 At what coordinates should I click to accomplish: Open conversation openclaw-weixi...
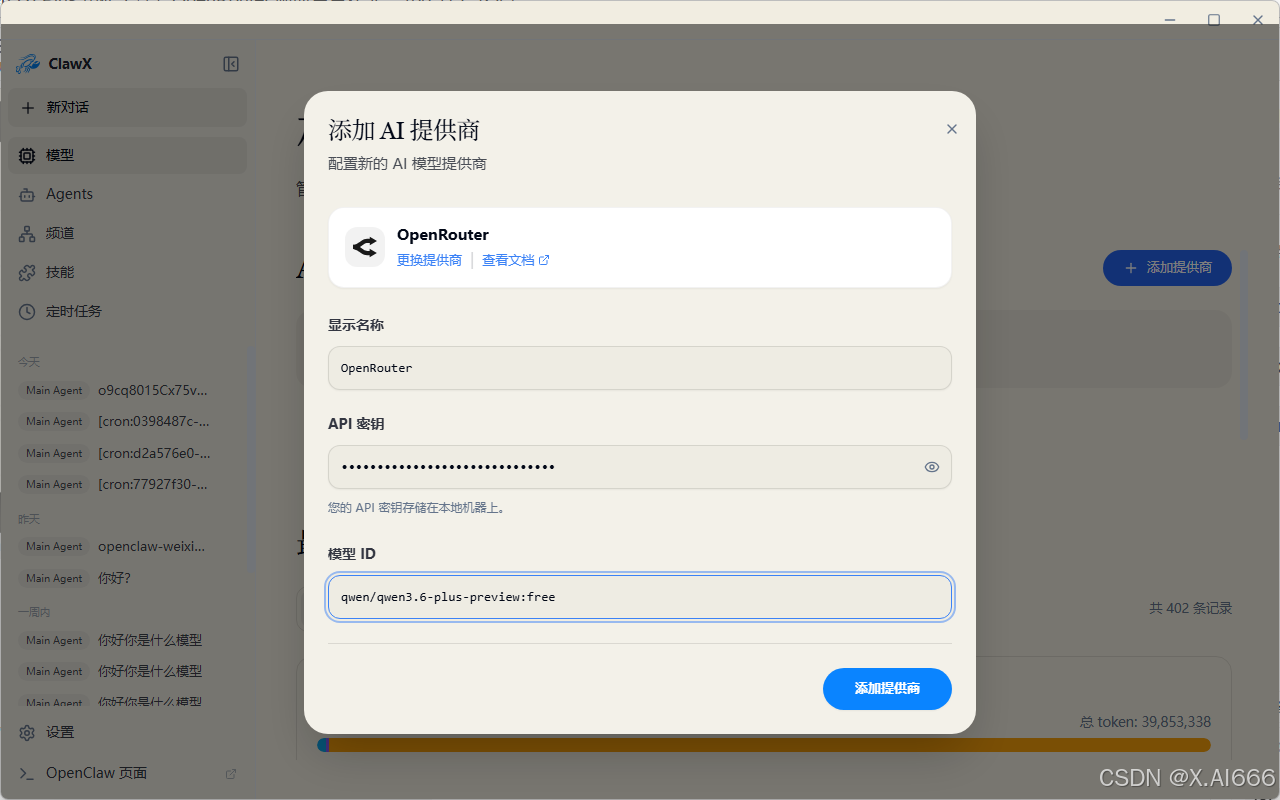(x=127, y=546)
